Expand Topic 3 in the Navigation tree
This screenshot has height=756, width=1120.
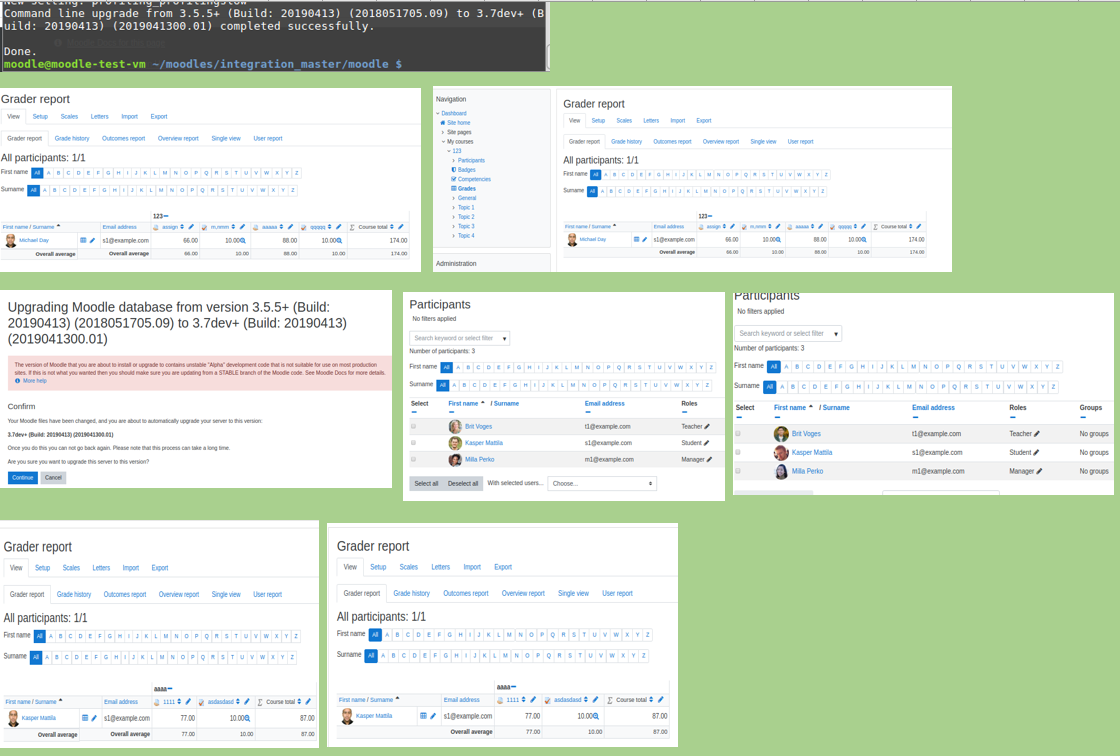click(x=454, y=227)
